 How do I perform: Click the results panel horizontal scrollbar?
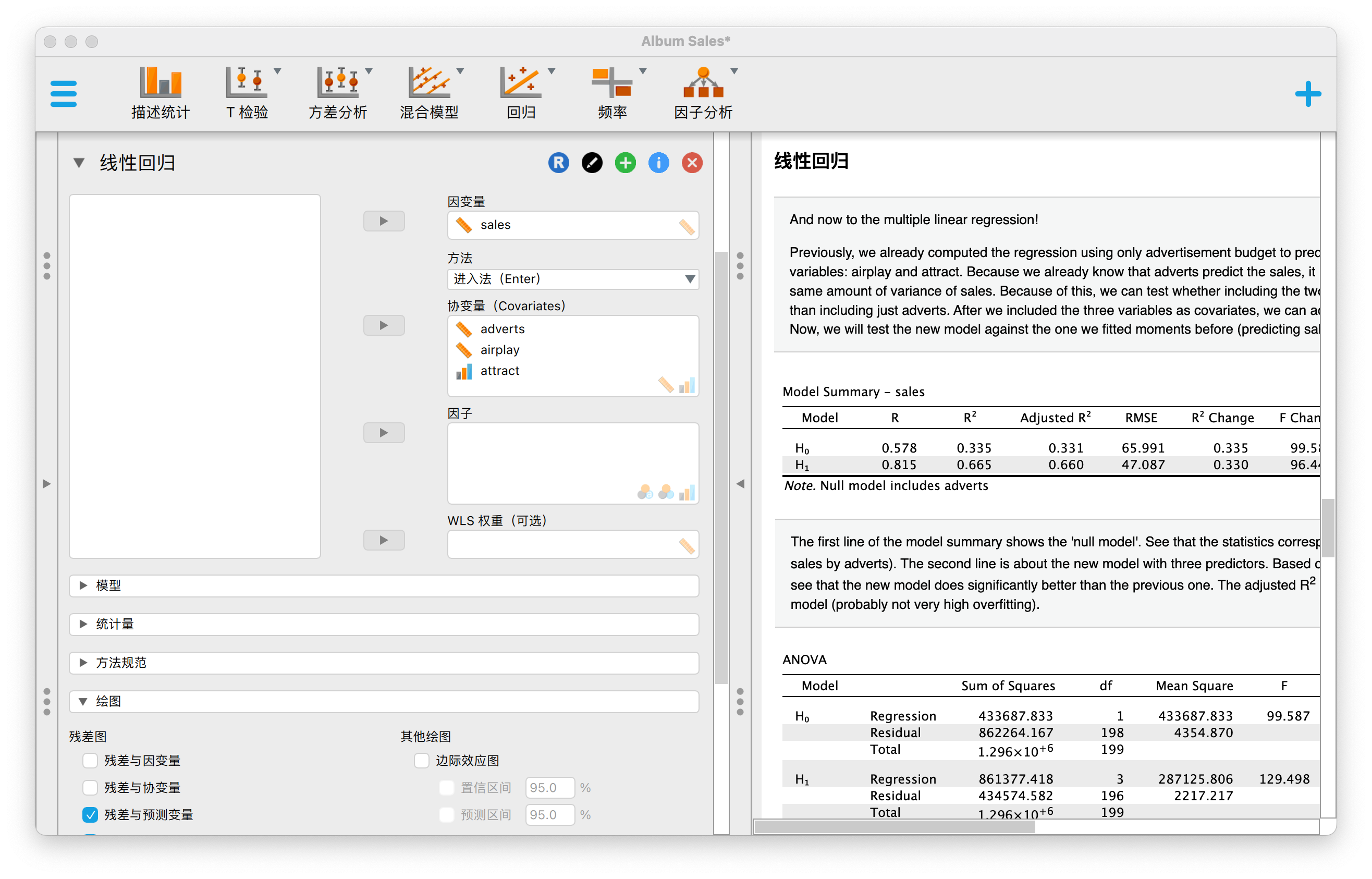coord(894,826)
